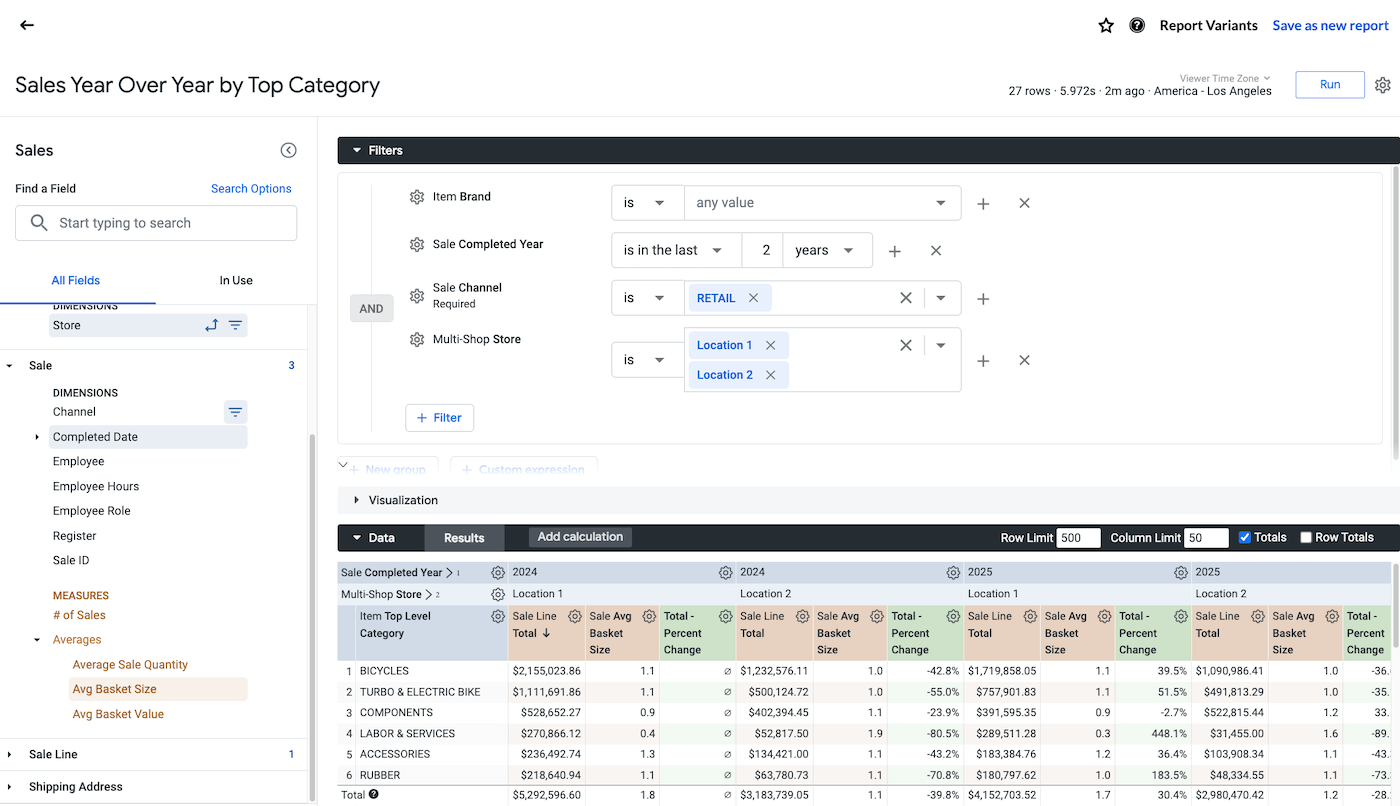Click the back arrow at top left
The width and height of the screenshot is (1400, 806).
click(26, 25)
